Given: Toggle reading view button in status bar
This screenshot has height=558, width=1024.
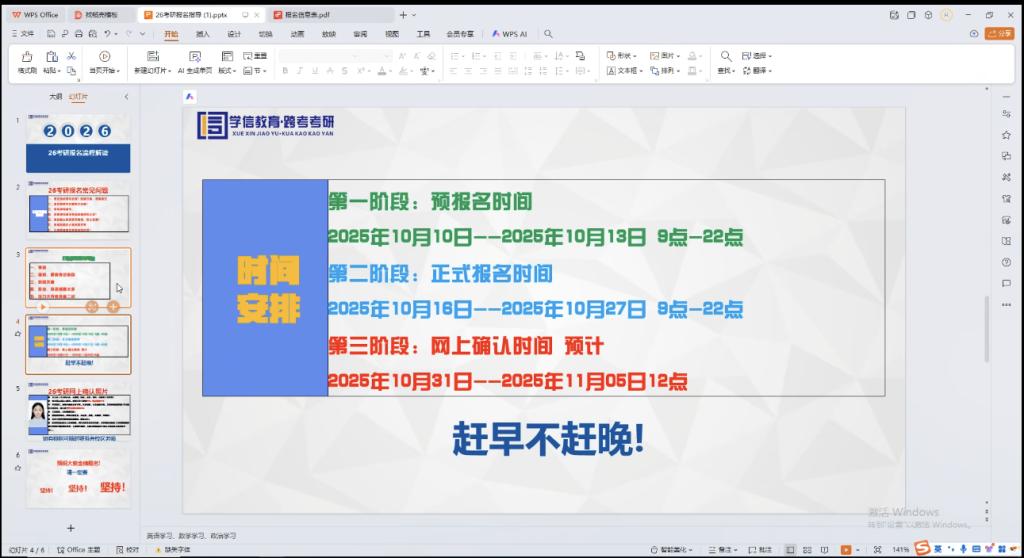Looking at the screenshot, I should click(x=824, y=550).
